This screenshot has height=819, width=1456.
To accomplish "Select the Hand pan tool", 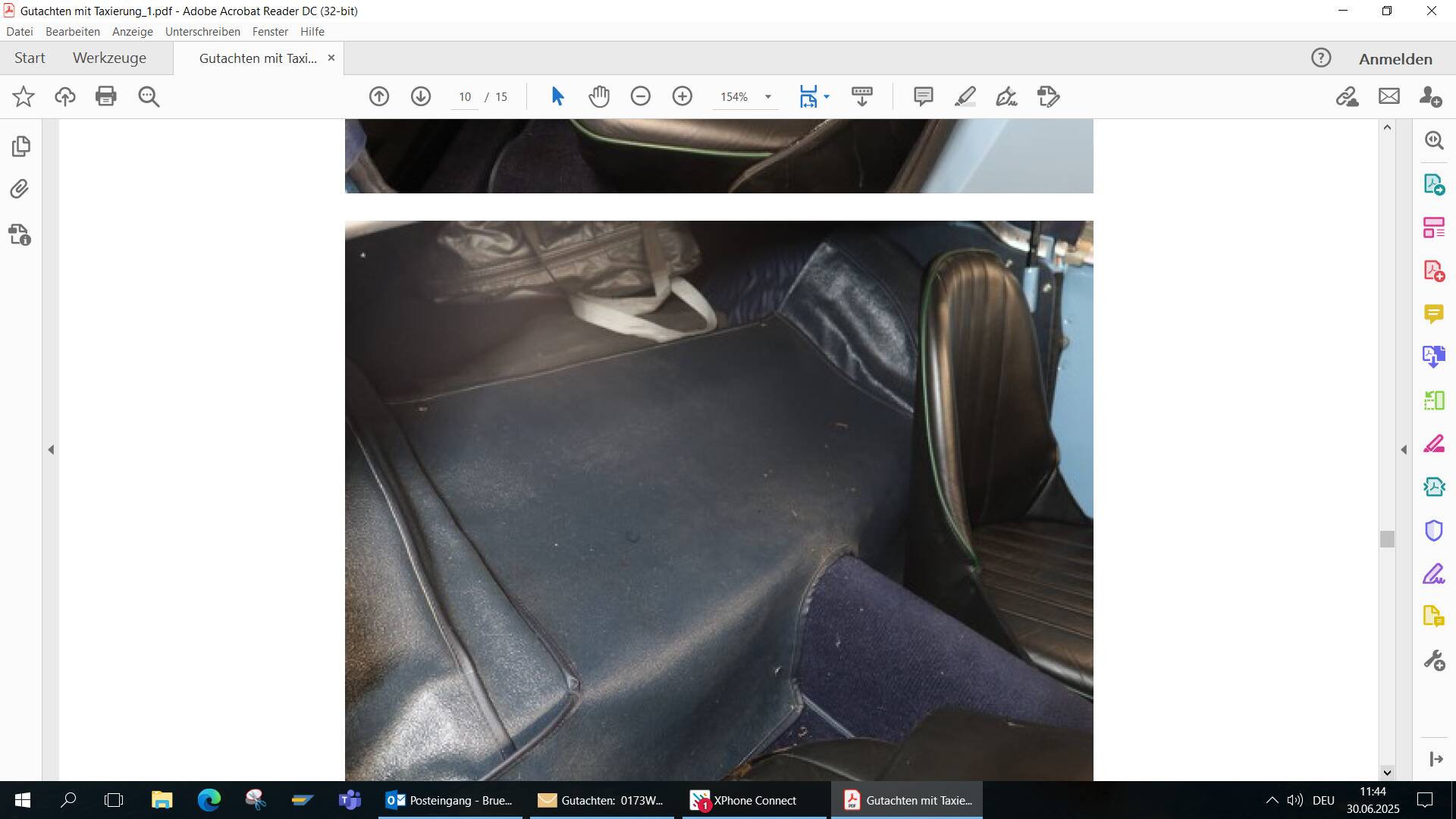I will tap(599, 96).
